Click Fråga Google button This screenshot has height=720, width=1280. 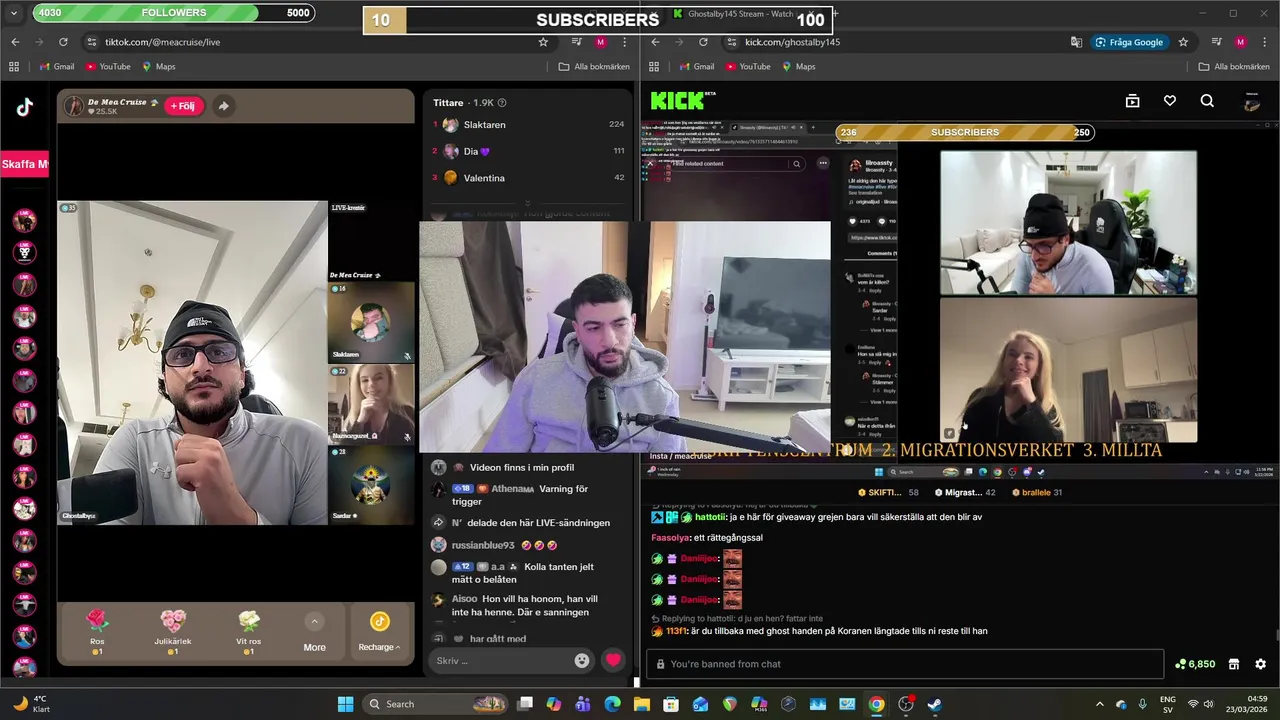click(x=1130, y=42)
